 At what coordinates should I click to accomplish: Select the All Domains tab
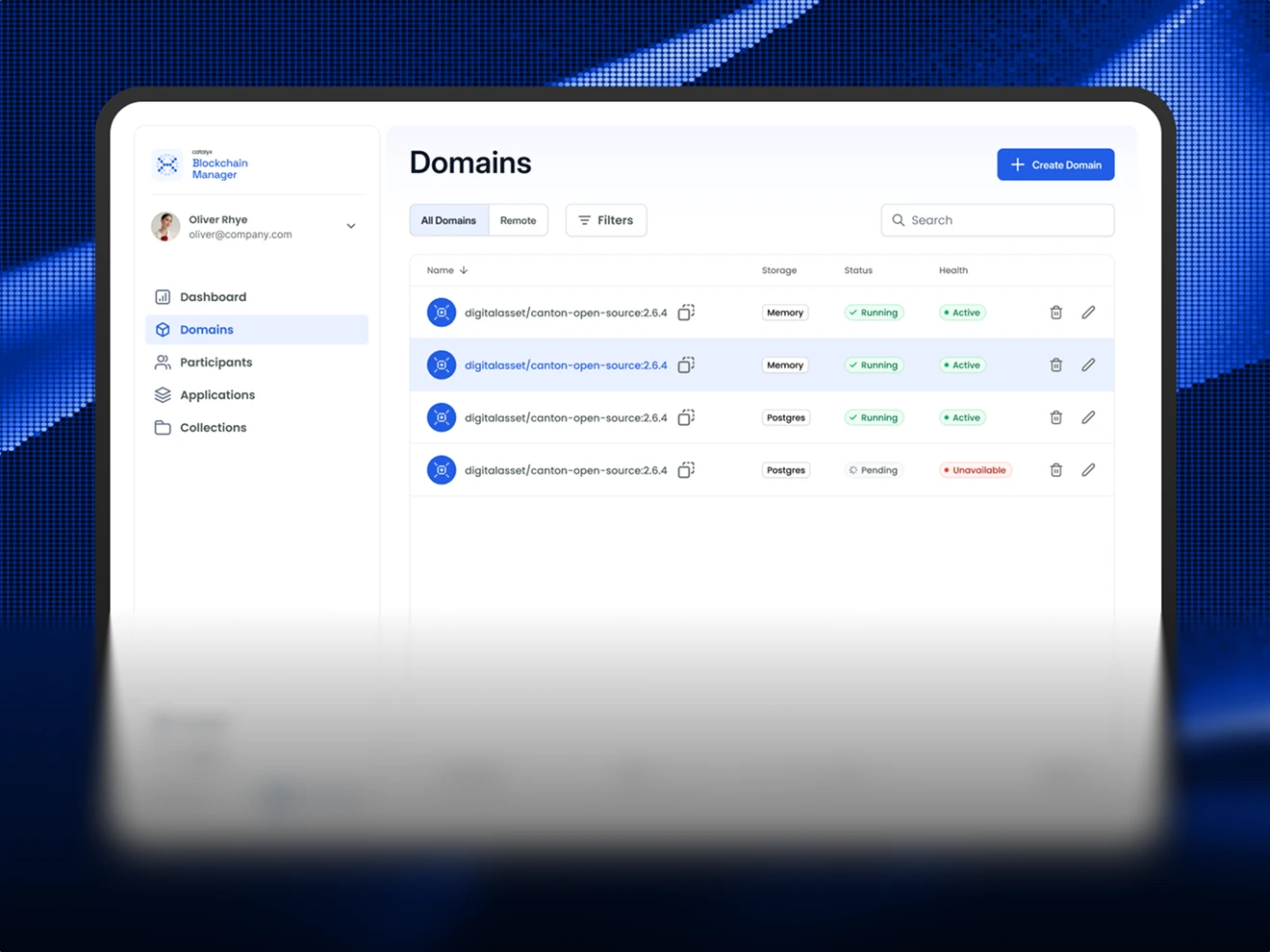(x=448, y=220)
